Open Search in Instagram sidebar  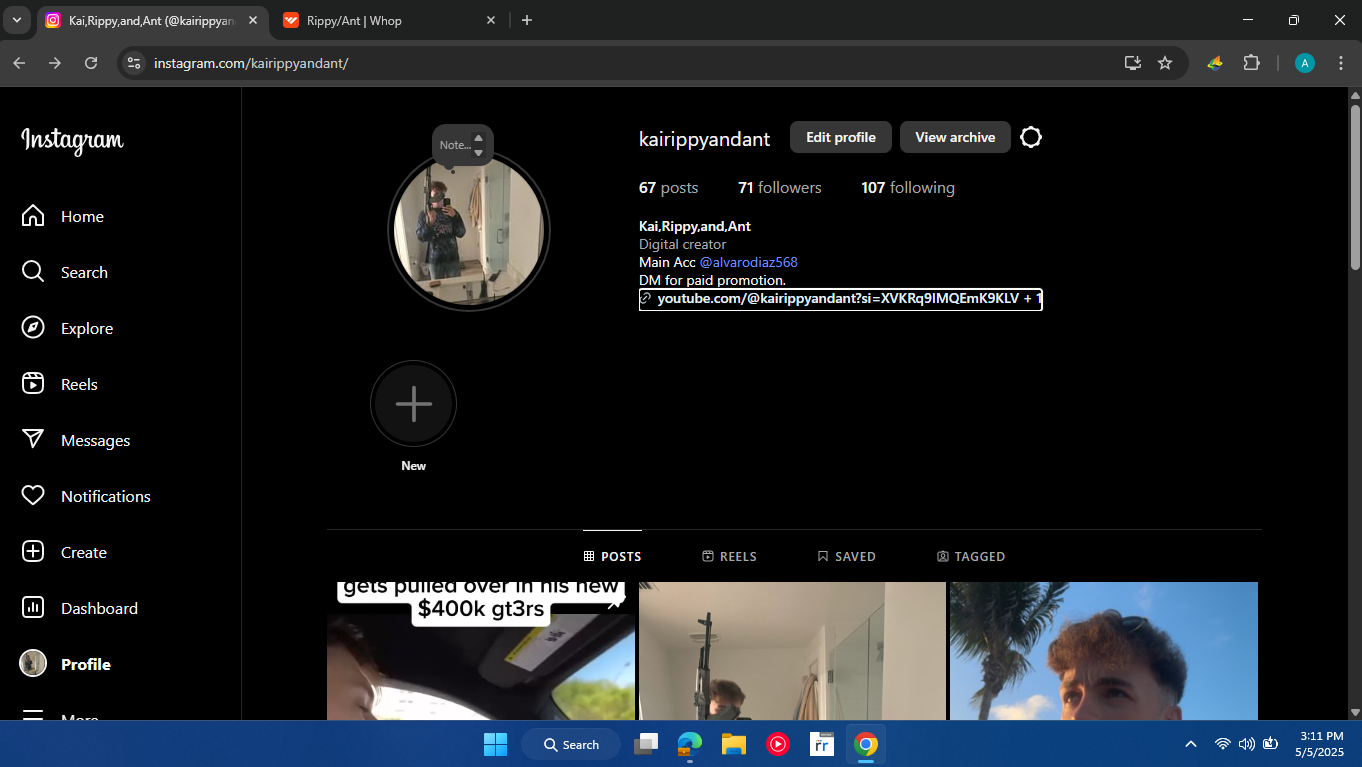tap(65, 272)
